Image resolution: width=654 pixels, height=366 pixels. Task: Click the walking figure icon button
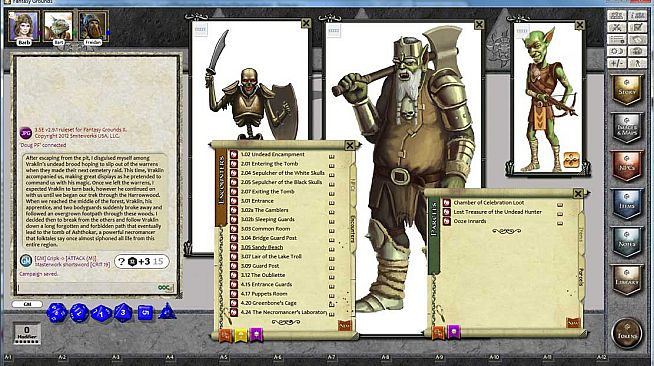637,63
